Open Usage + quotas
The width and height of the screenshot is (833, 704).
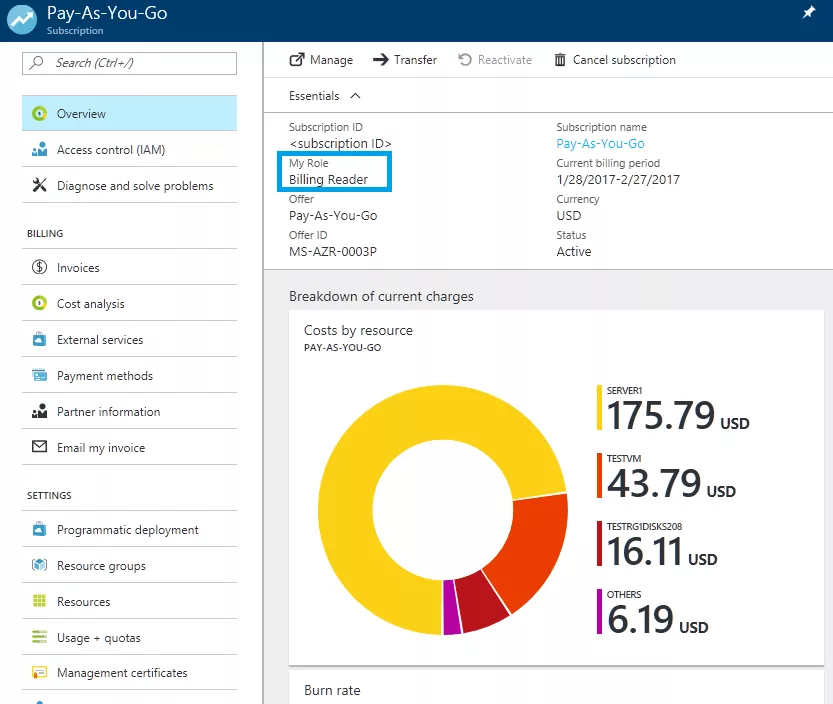[129, 637]
